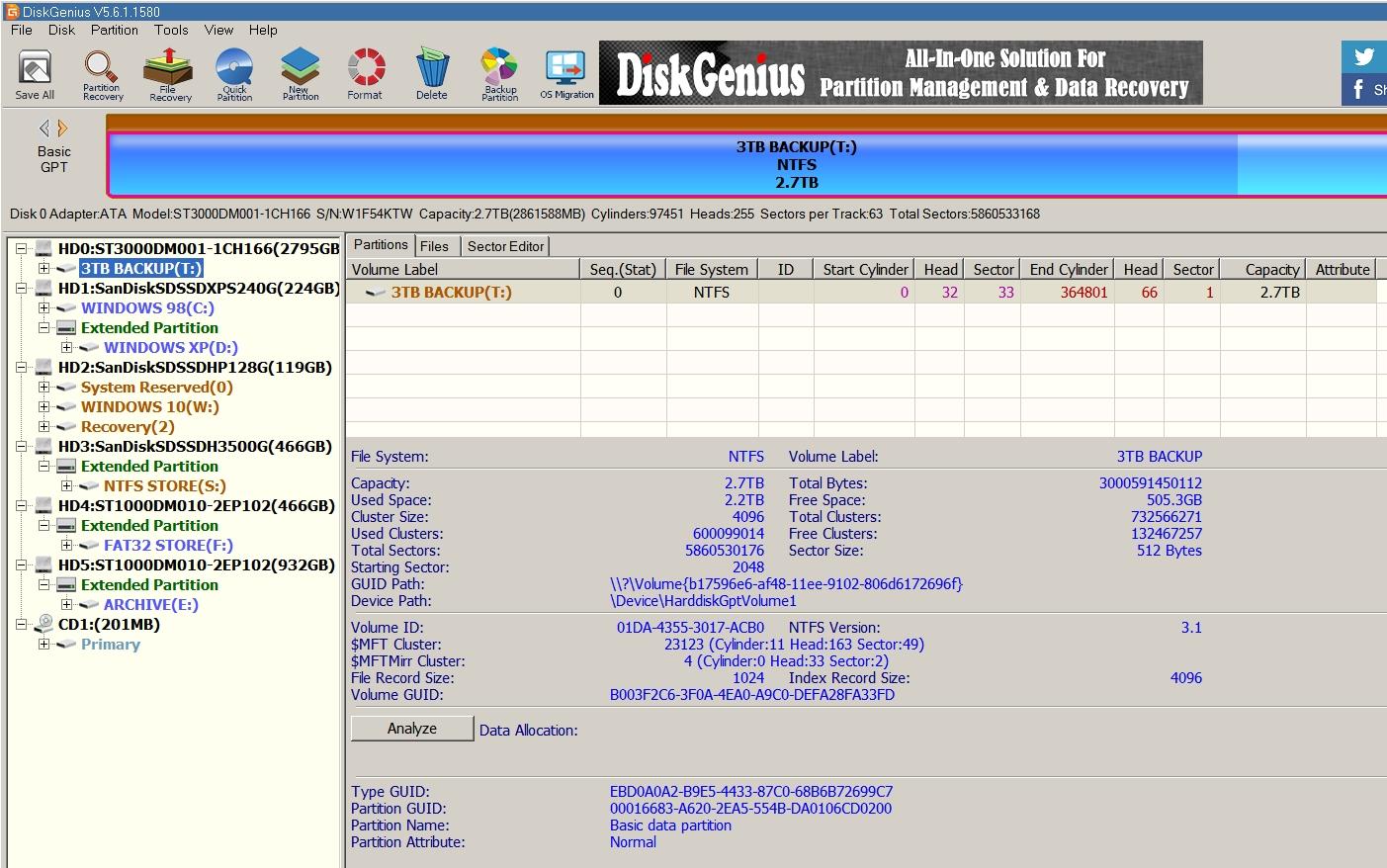Expand the WINDOWS 98(C:) tree node

tap(43, 308)
